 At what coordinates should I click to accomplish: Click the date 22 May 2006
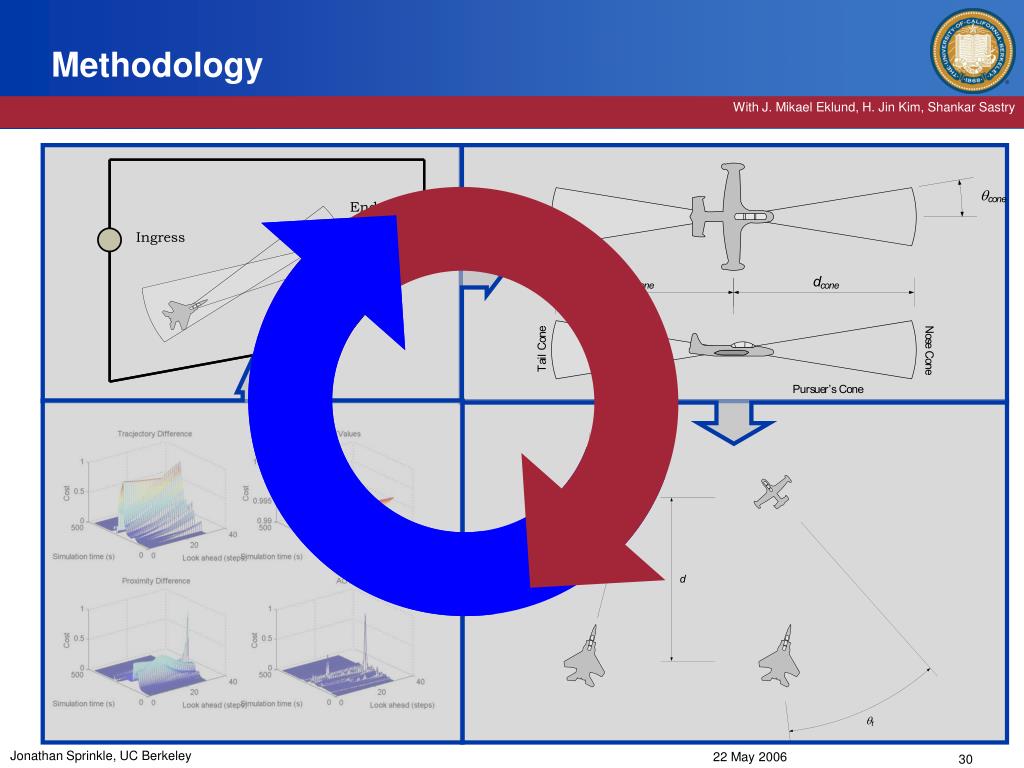[x=750, y=757]
